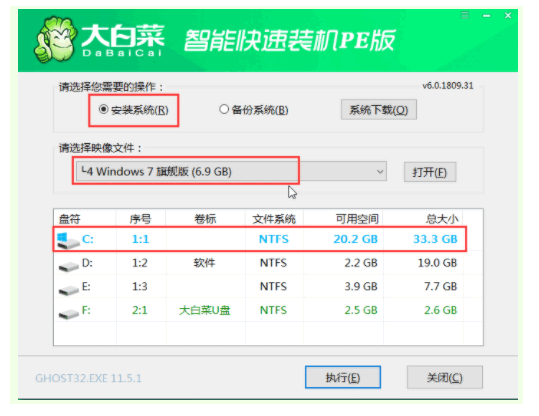Click the 33.3 GB total size value
Viewport: 539px width, 416px height.
pos(435,239)
